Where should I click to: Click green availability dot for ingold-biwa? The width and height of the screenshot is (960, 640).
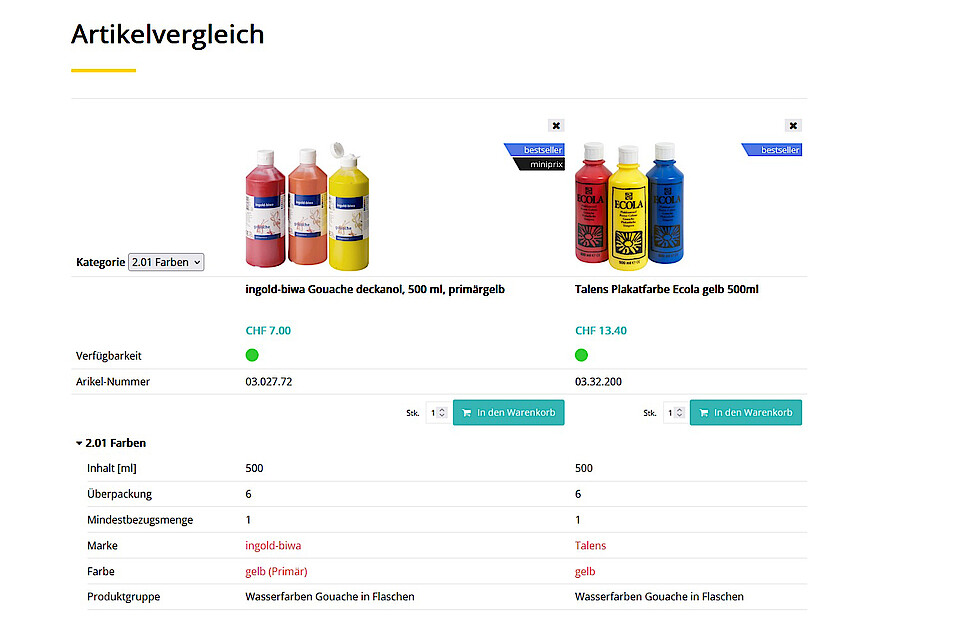252,355
